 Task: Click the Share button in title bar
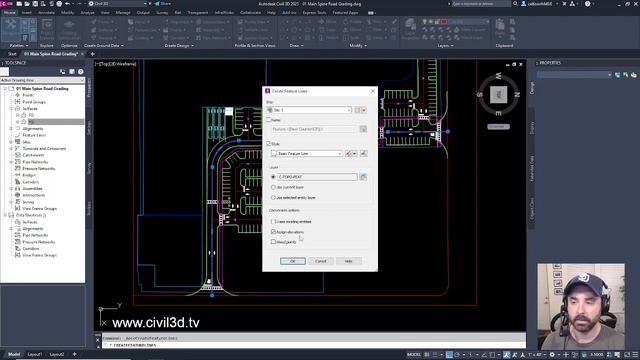(163, 4)
